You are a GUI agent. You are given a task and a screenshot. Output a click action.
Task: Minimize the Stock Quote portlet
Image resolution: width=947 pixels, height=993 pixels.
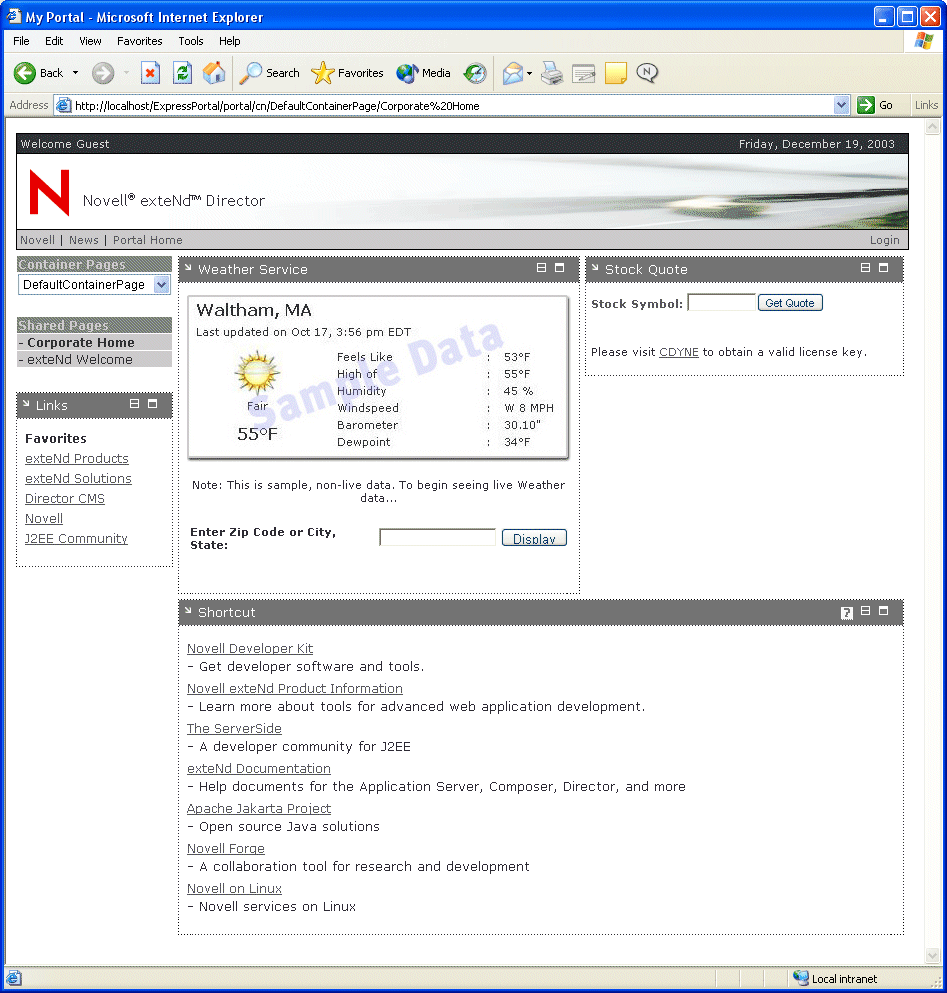(x=865, y=268)
